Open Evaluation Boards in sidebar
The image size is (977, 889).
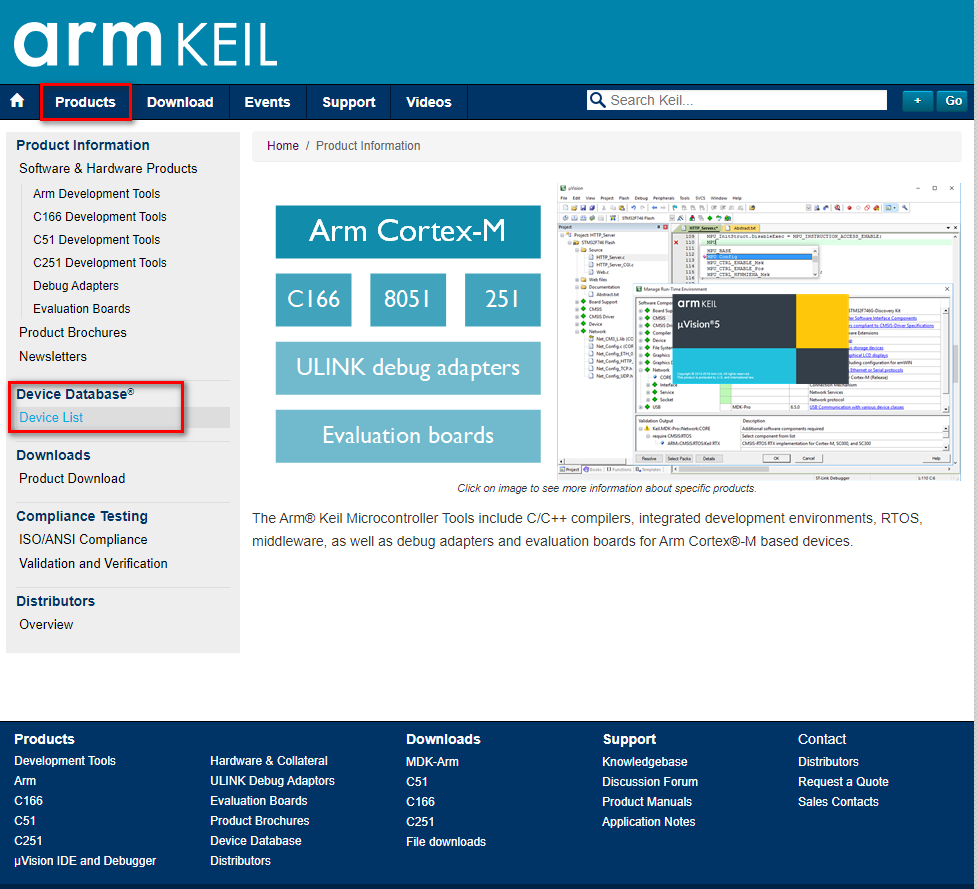pyautogui.click(x=82, y=309)
